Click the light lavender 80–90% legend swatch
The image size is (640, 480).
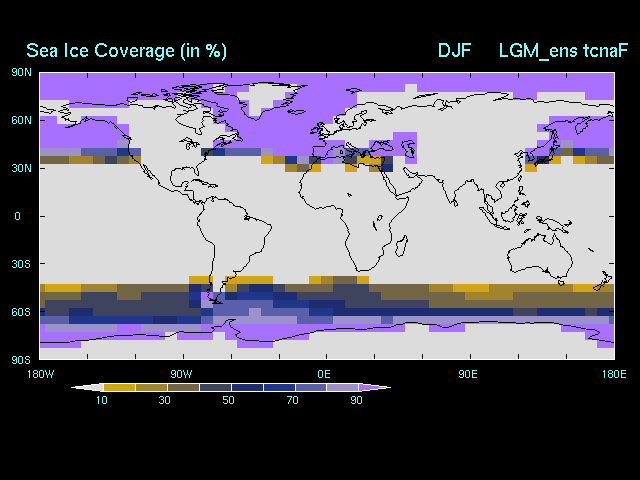343,387
